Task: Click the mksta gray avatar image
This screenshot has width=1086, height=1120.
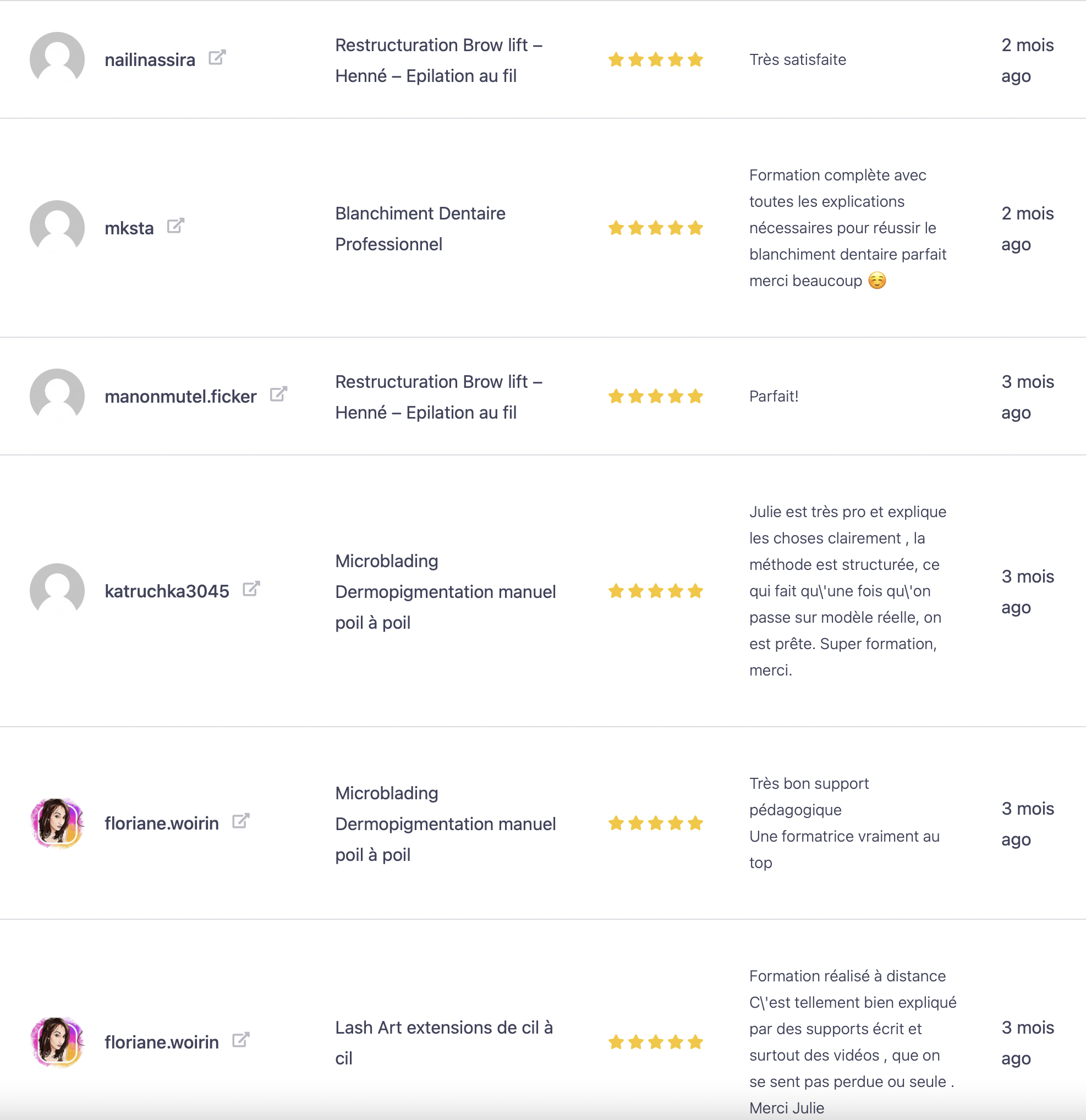Action: (x=57, y=227)
